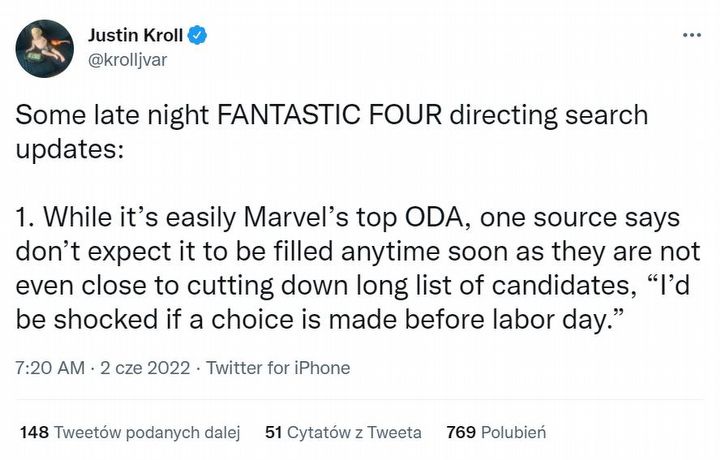Click the blue verified badge icon

click(x=200, y=37)
